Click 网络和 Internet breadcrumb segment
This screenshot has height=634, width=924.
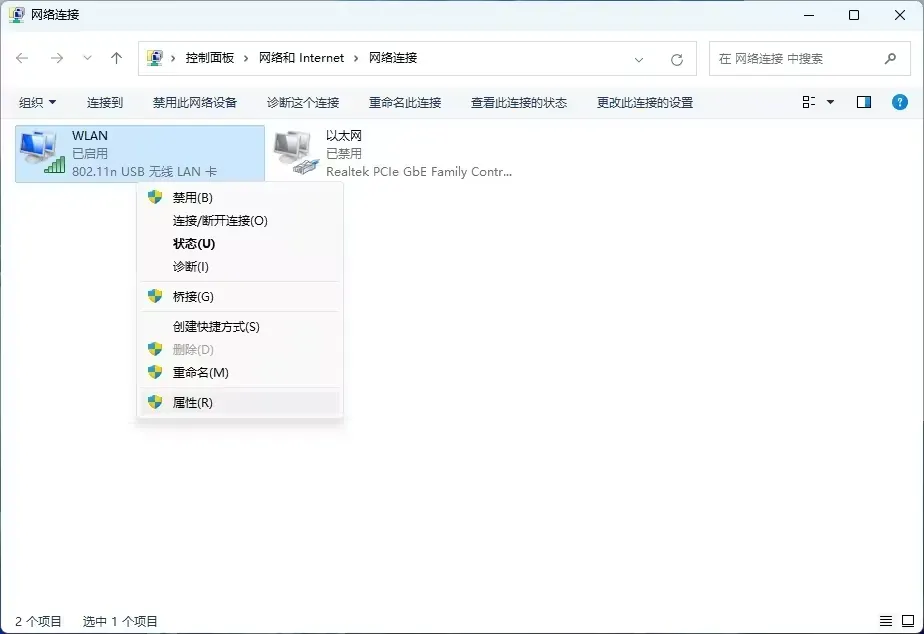coord(301,58)
